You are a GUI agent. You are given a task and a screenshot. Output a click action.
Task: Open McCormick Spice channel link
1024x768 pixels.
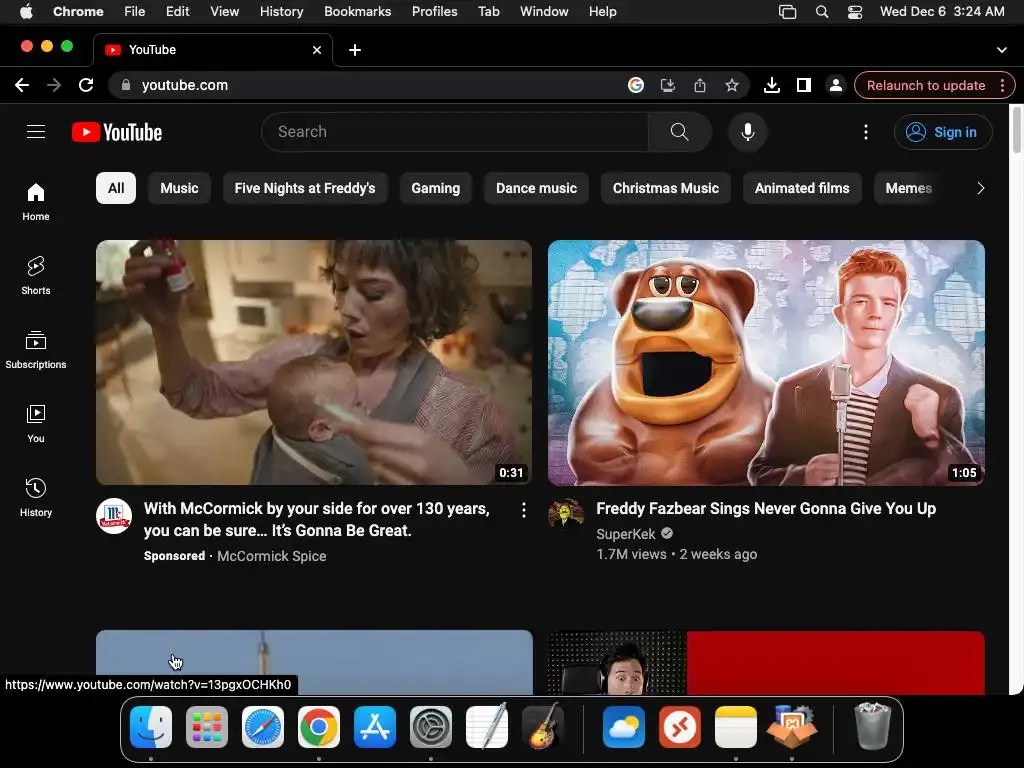pos(272,556)
